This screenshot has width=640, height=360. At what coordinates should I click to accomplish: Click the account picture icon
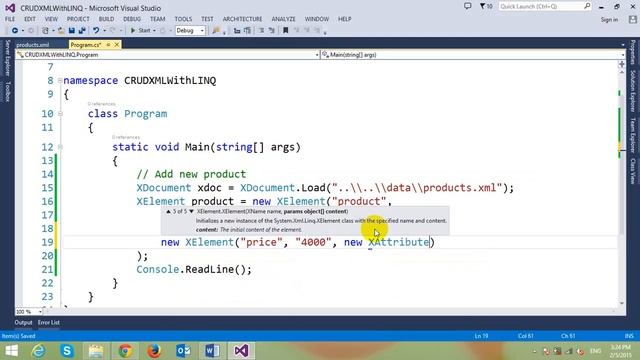tap(633, 19)
